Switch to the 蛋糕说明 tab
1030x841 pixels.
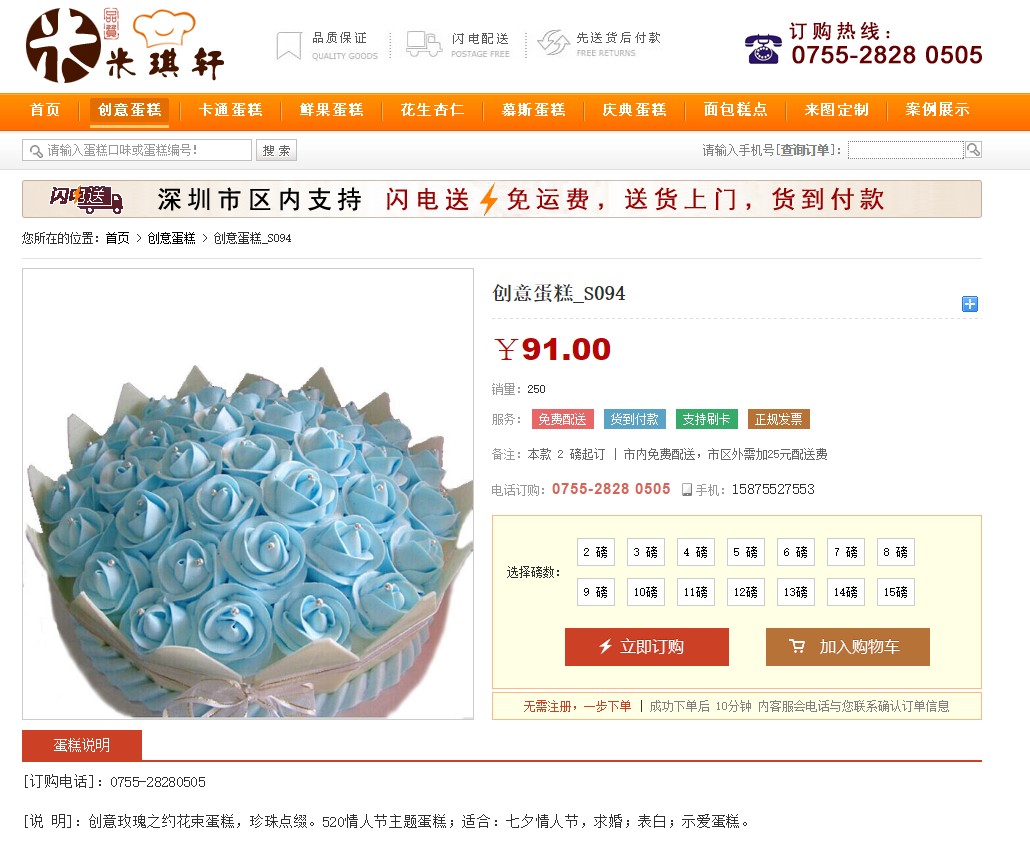point(82,745)
